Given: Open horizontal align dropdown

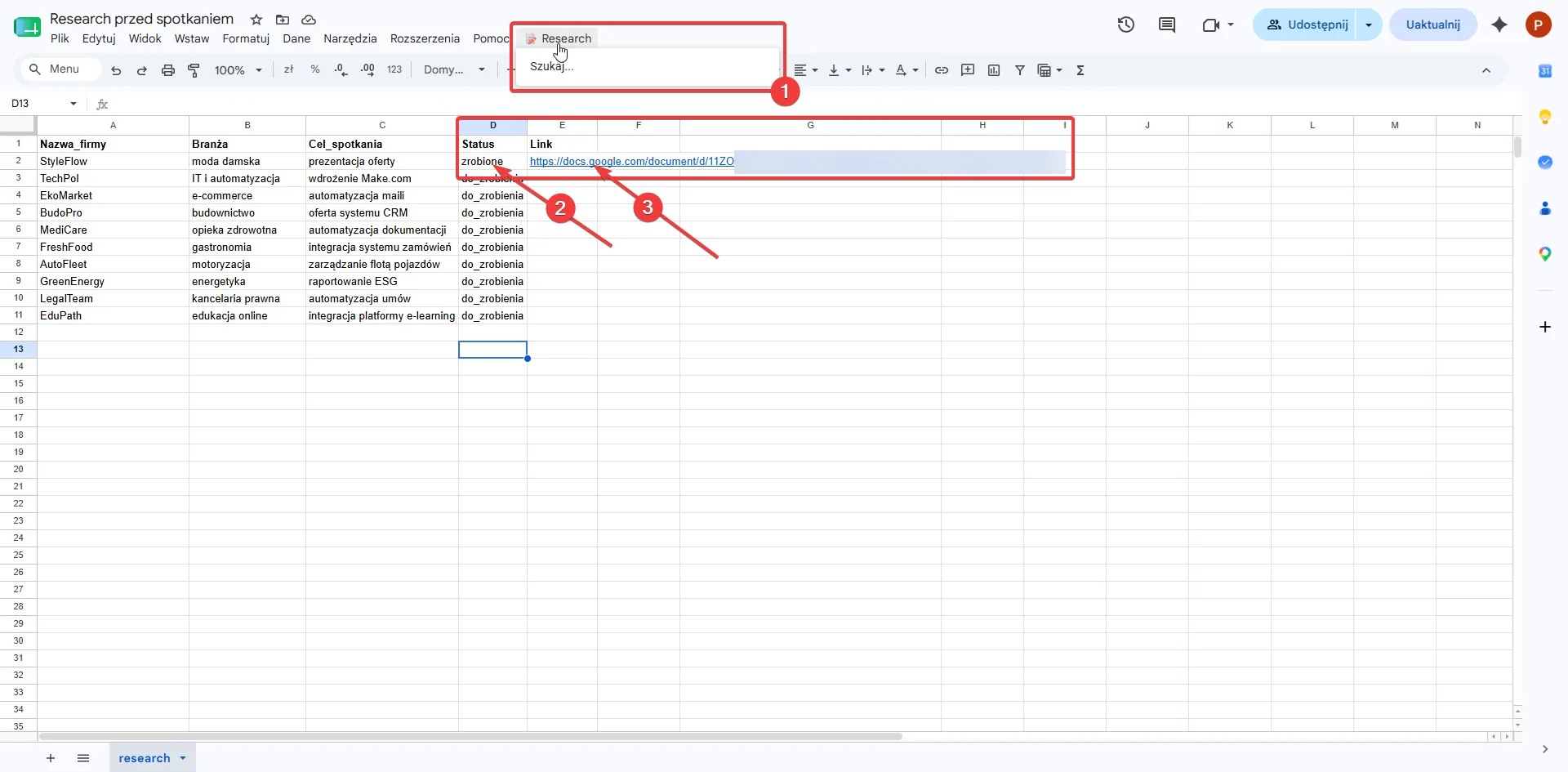Looking at the screenshot, I should (x=806, y=70).
